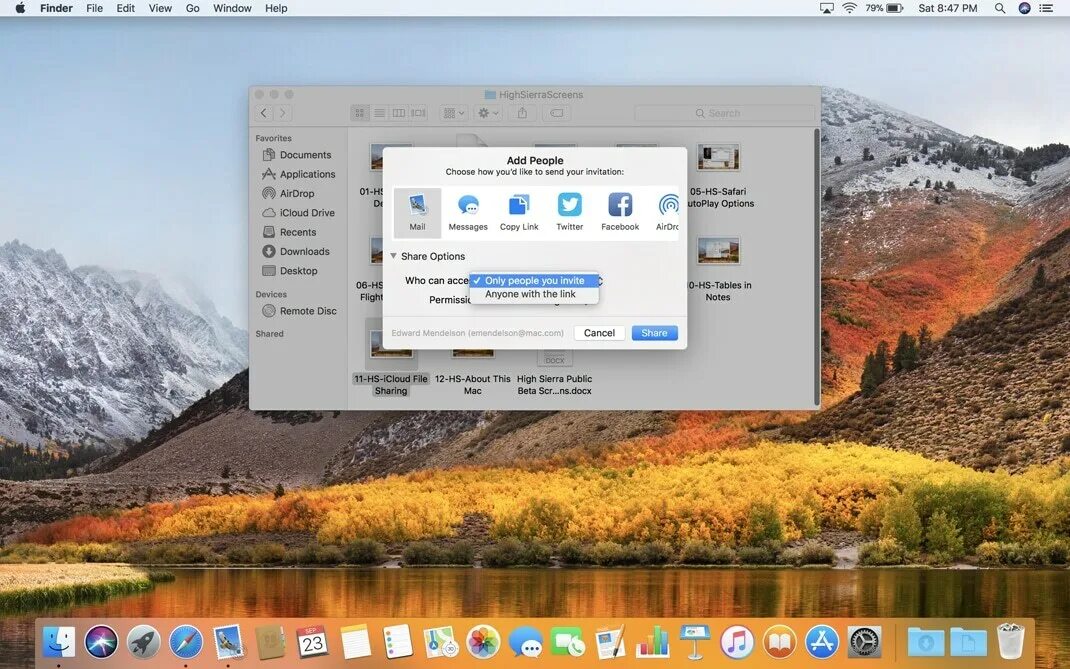Cancel the Add People dialog
The image size is (1070, 669).
pyautogui.click(x=599, y=332)
